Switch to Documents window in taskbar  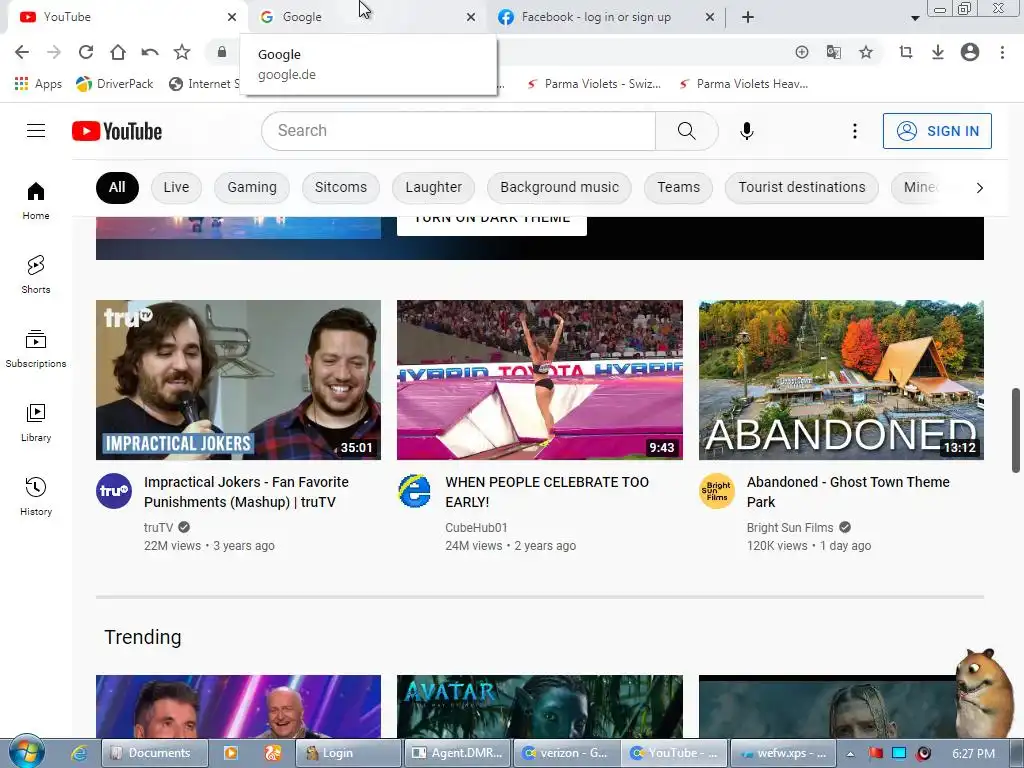pos(155,753)
